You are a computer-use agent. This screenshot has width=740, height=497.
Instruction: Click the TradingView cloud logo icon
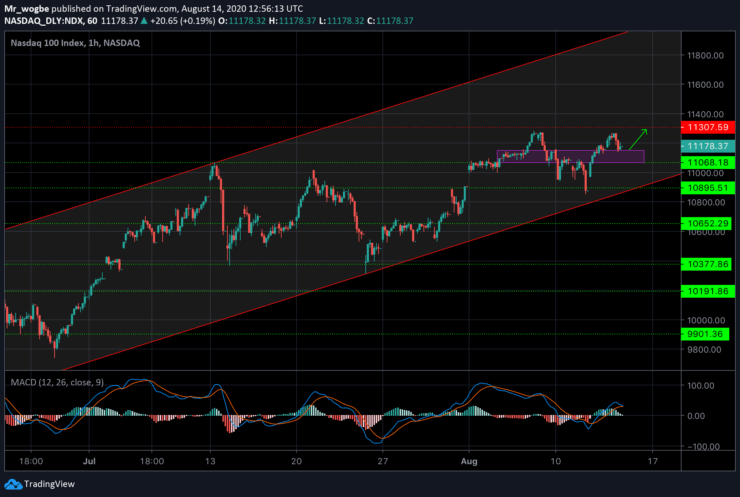tap(13, 484)
